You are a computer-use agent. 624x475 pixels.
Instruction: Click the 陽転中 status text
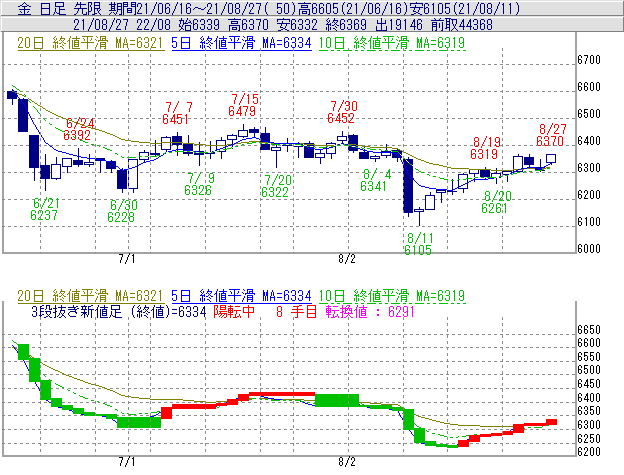click(234, 311)
